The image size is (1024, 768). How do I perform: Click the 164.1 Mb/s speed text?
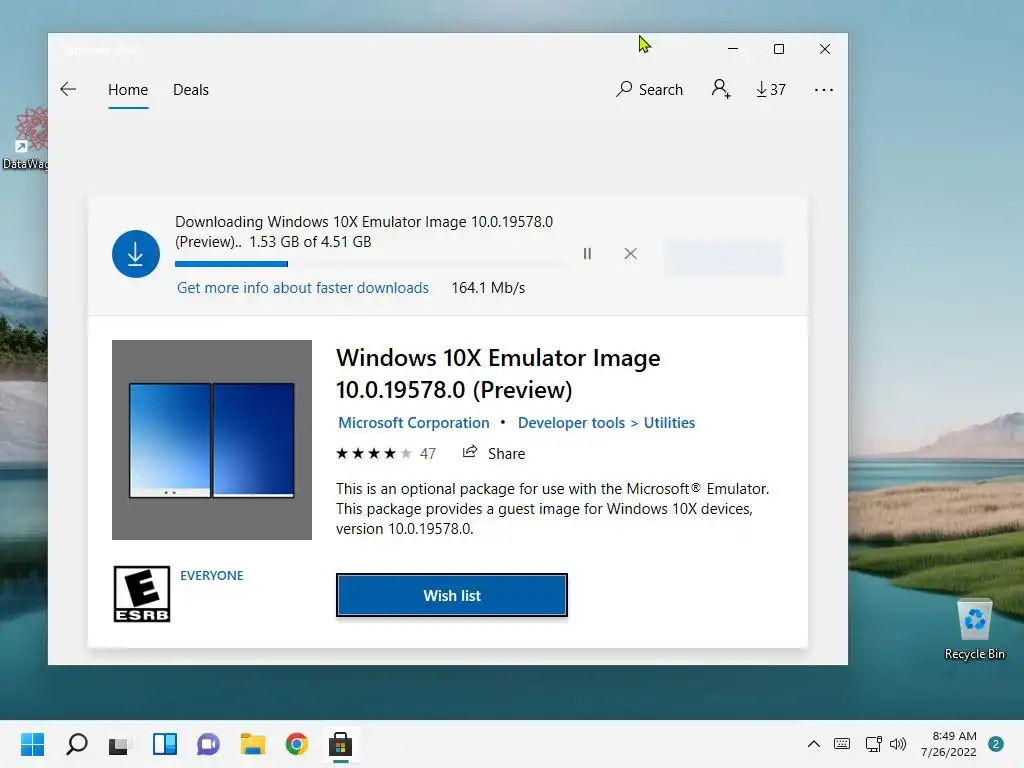coord(488,288)
